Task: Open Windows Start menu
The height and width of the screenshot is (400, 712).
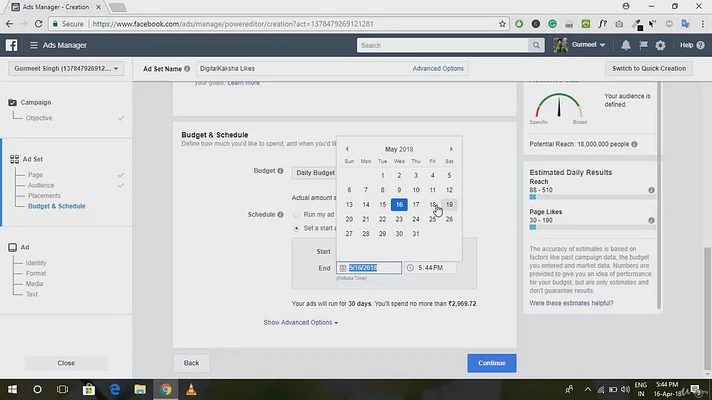Action: tap(12, 390)
